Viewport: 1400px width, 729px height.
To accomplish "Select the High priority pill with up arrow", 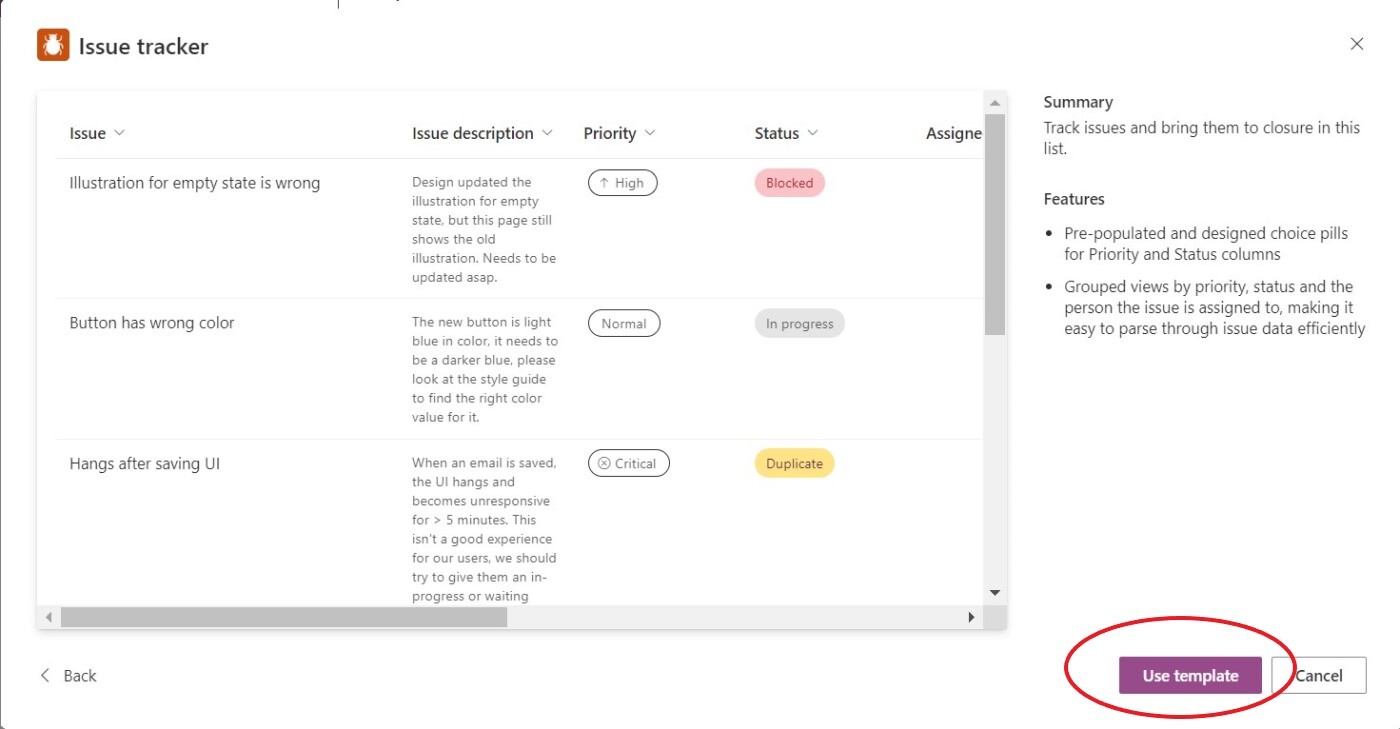I will [x=622, y=182].
